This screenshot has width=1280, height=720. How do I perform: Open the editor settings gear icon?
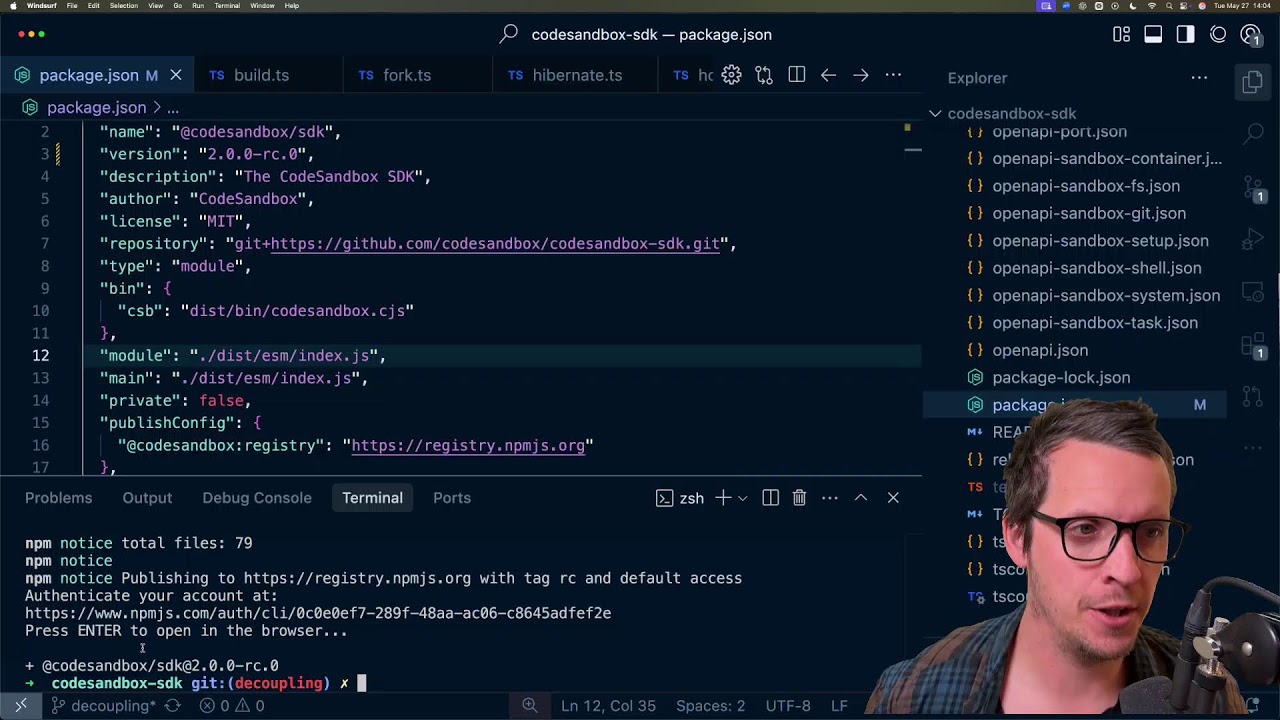click(731, 75)
